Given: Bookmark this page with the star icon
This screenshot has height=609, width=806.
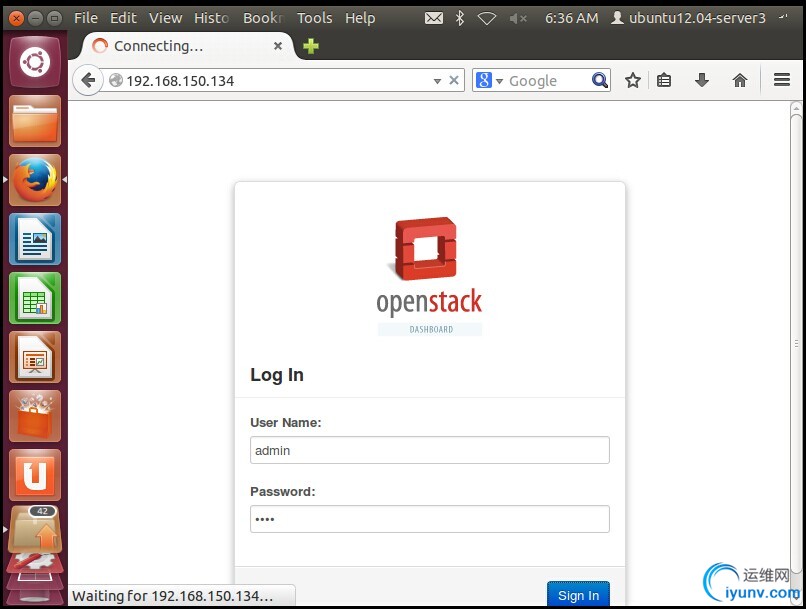Looking at the screenshot, I should pyautogui.click(x=633, y=80).
